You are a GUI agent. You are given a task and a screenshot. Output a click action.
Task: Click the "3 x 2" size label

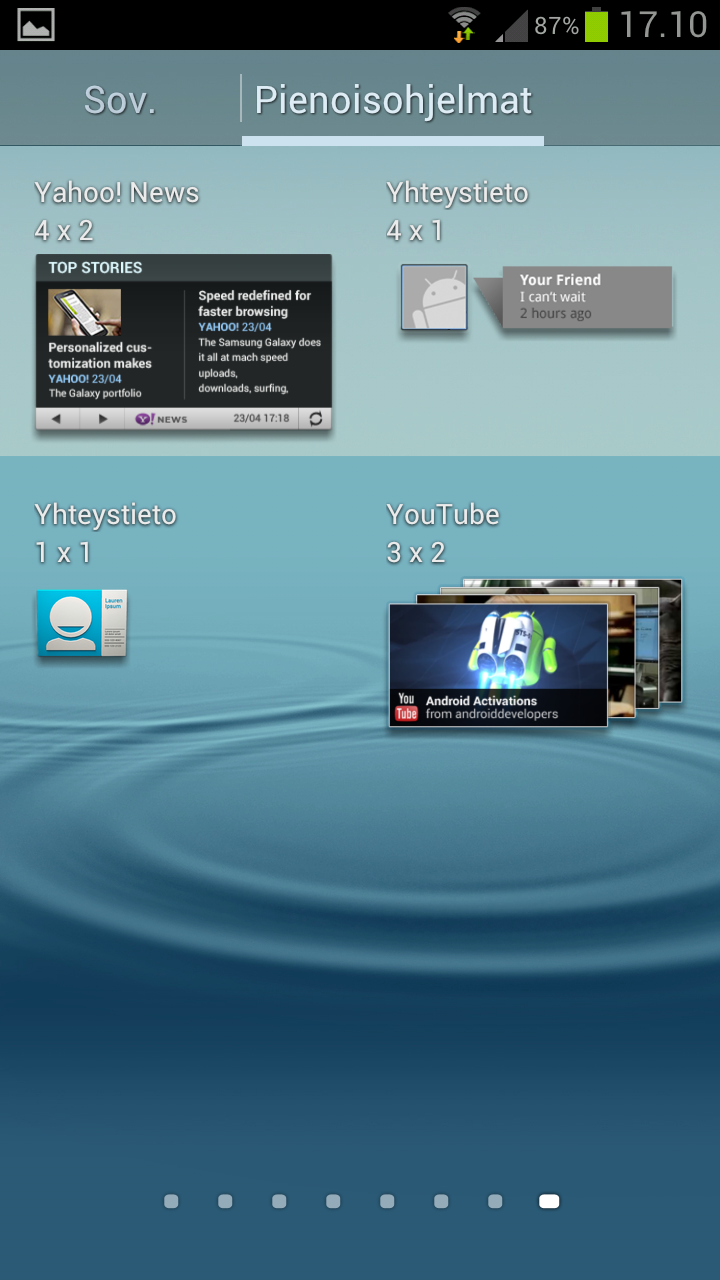click(x=416, y=552)
